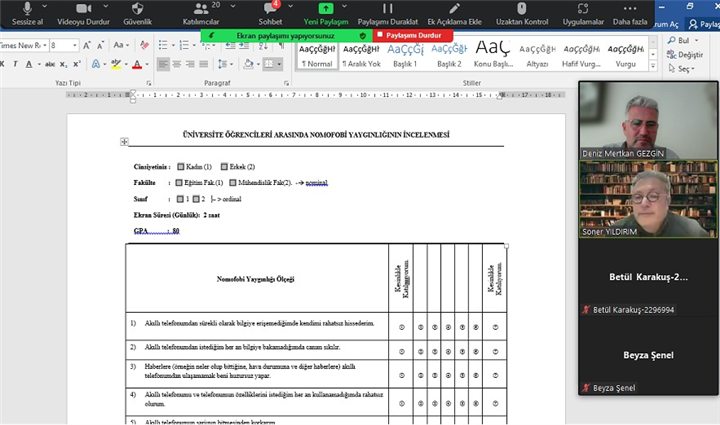720x425 pixels.
Task: Apply red font color
Action: click(137, 64)
